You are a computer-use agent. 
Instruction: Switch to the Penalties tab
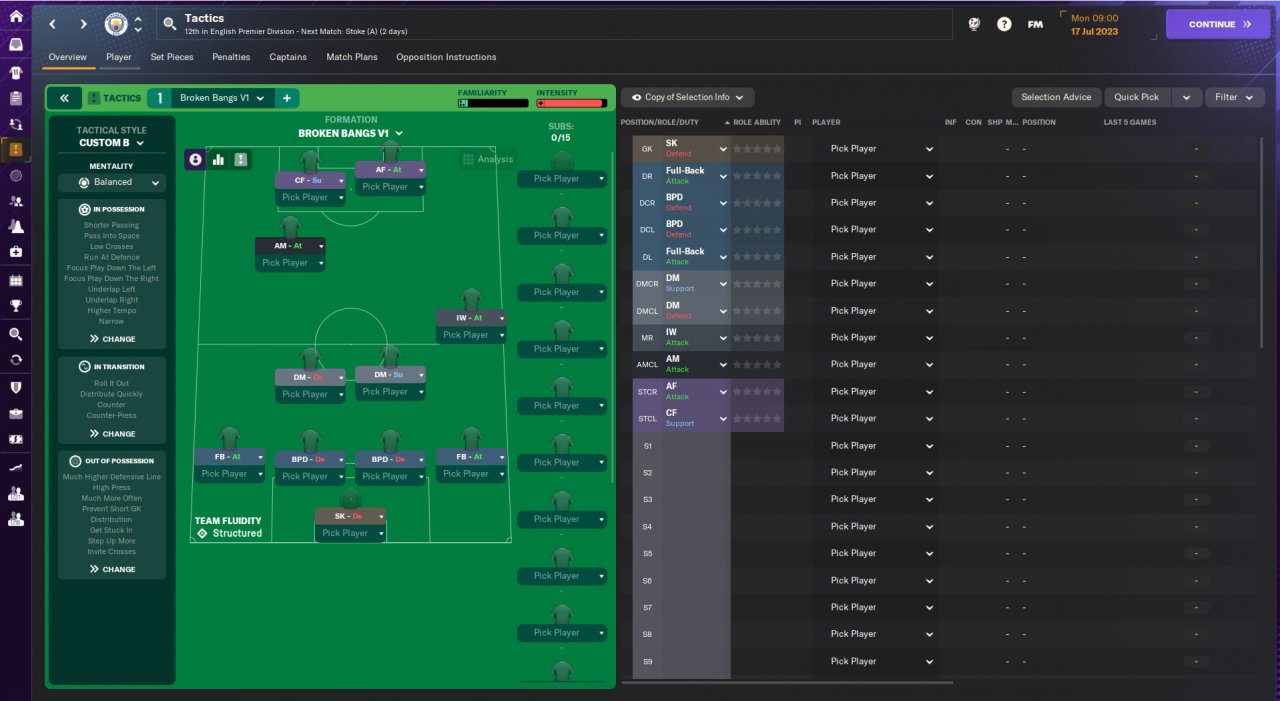tap(231, 57)
